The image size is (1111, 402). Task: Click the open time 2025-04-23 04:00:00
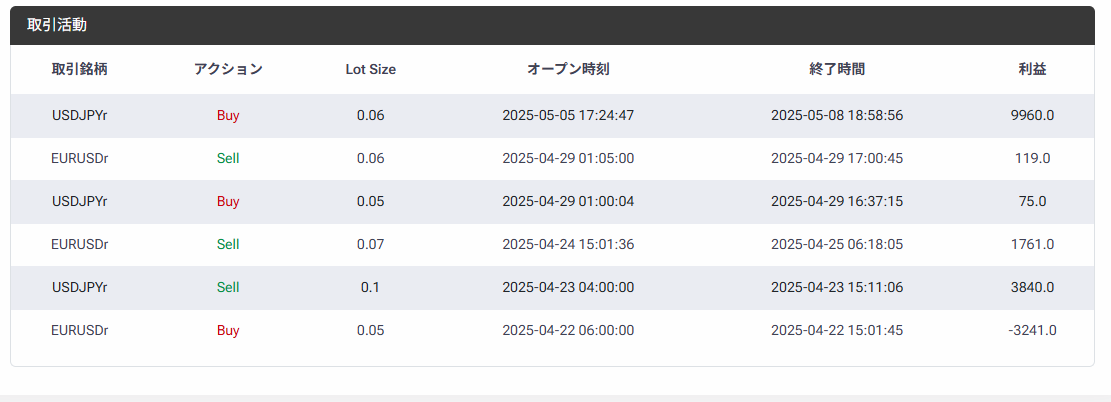(568, 288)
